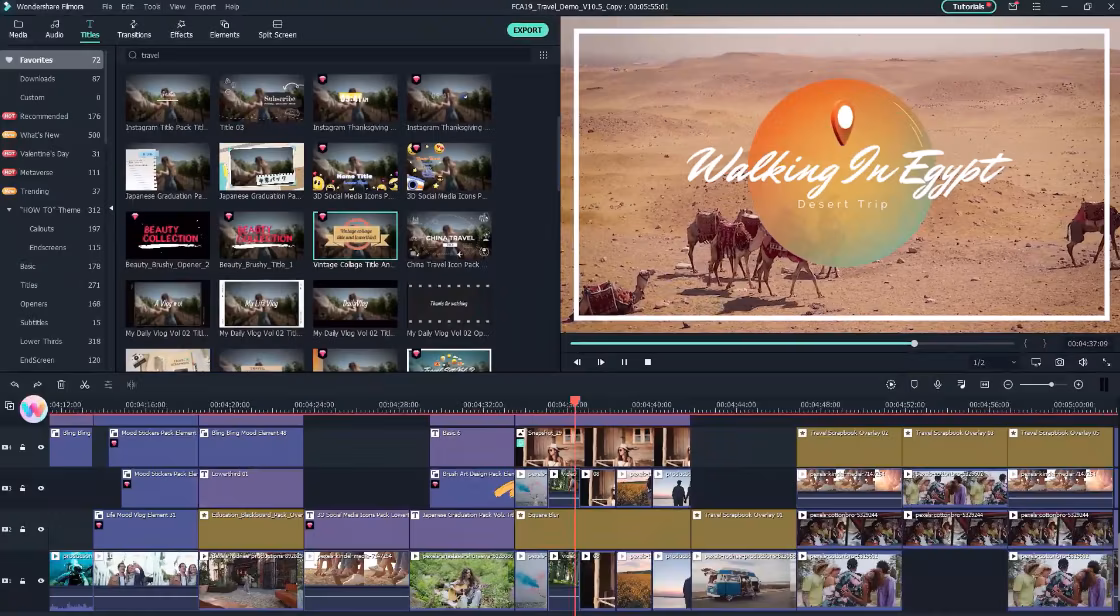The width and height of the screenshot is (1120, 616).
Task: Toggle the lock on video track 4
Action: pyautogui.click(x=23, y=447)
